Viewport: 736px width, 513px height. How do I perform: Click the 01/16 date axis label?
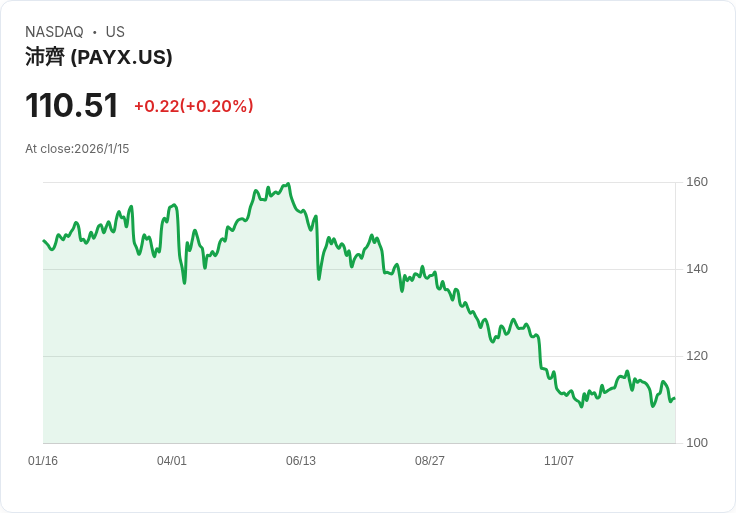click(43, 460)
